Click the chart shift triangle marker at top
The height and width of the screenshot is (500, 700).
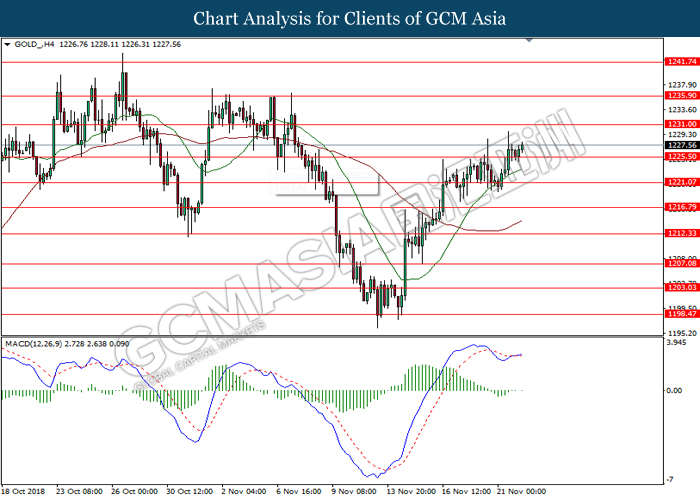point(529,40)
